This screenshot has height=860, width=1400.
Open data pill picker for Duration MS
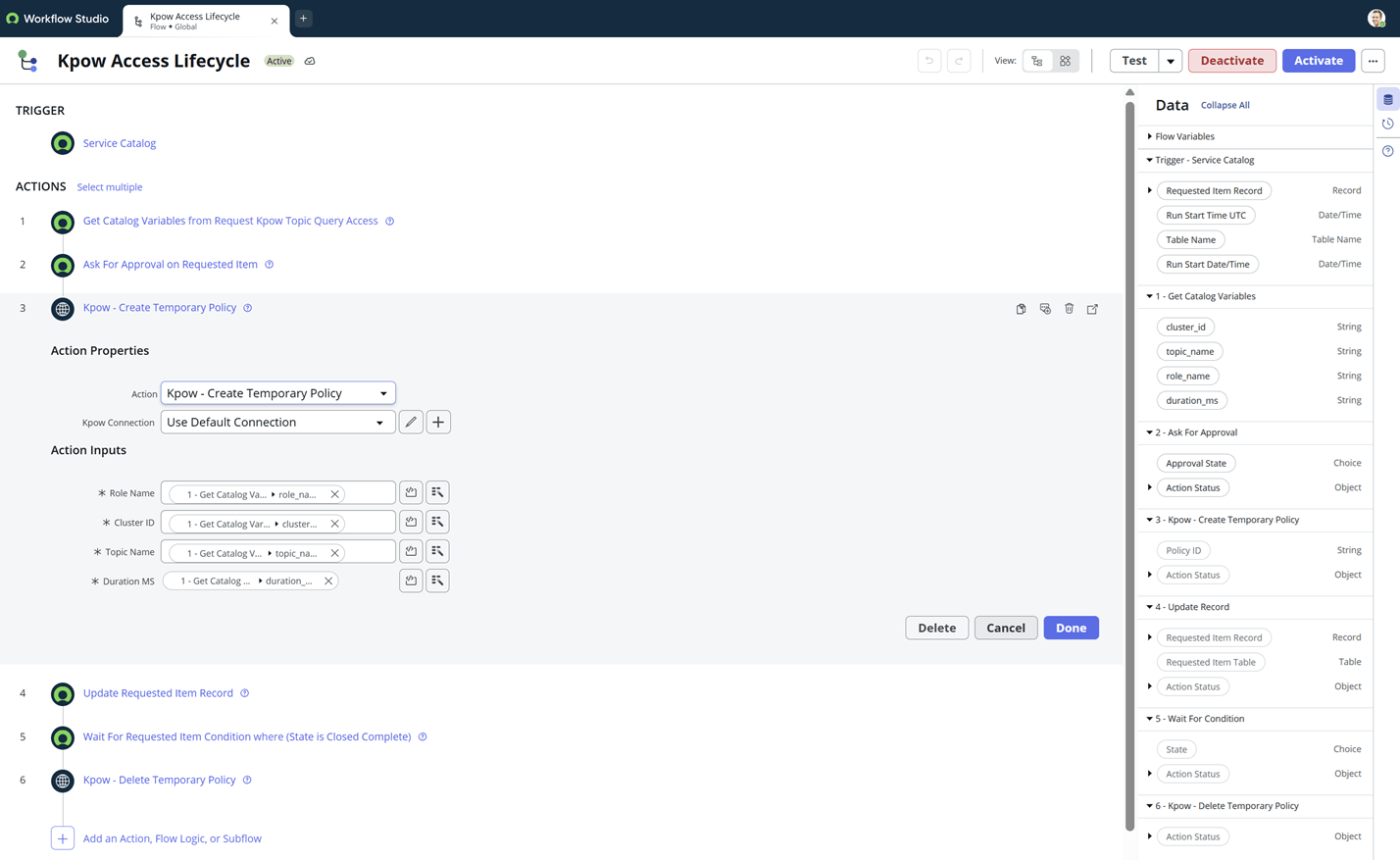click(x=437, y=581)
